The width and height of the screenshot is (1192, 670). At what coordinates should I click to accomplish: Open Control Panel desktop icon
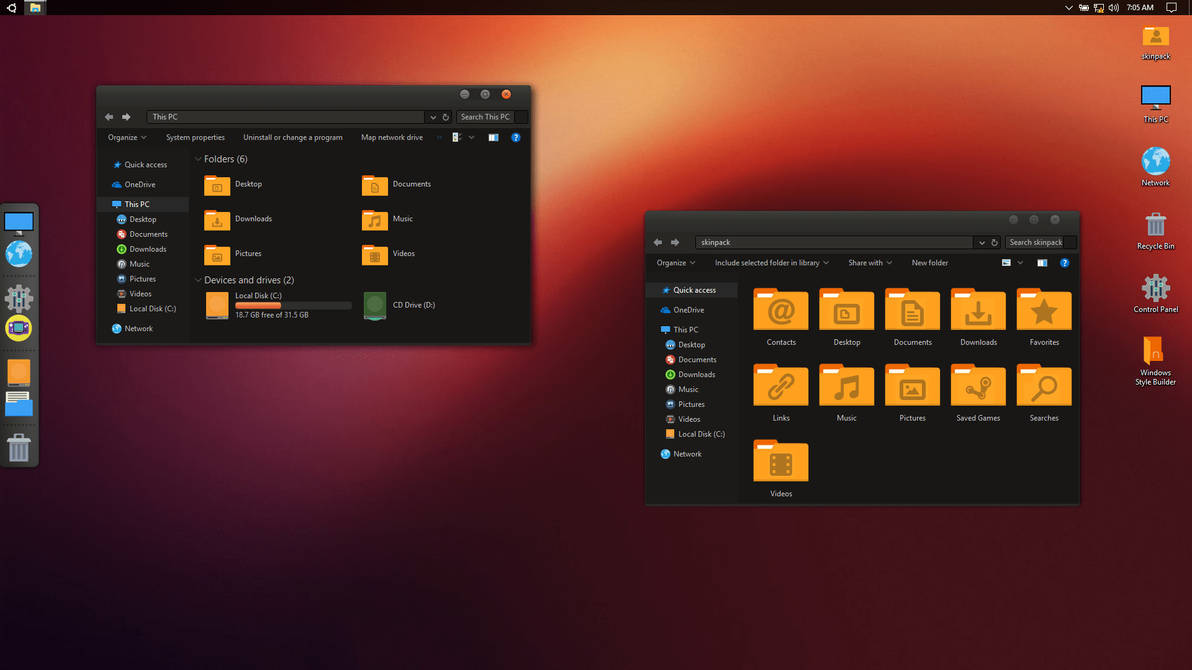(x=1155, y=290)
